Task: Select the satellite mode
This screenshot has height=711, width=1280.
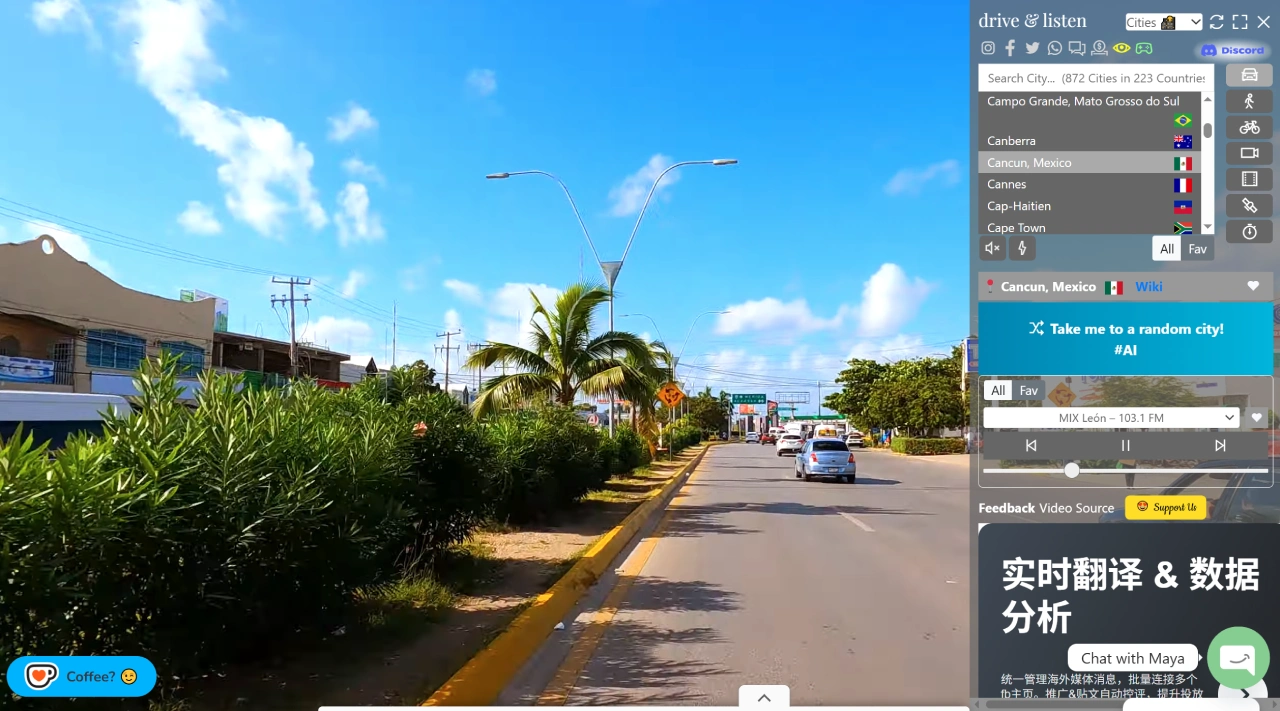Action: coord(1249,205)
